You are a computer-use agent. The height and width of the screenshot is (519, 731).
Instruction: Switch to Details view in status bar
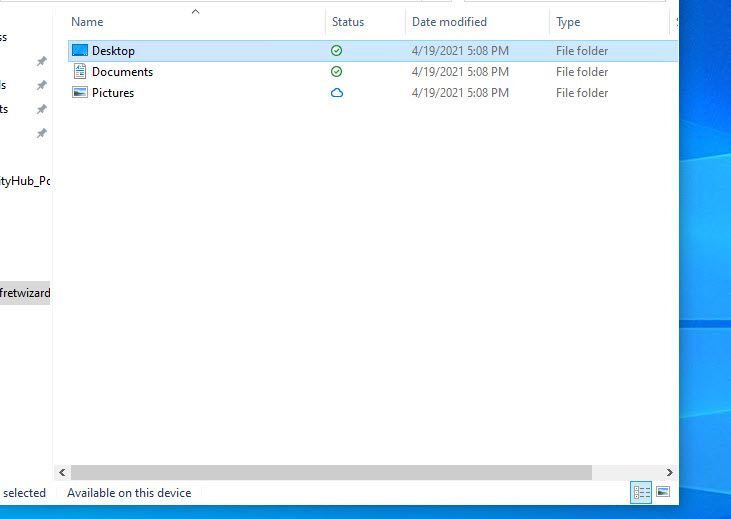pyautogui.click(x=641, y=492)
